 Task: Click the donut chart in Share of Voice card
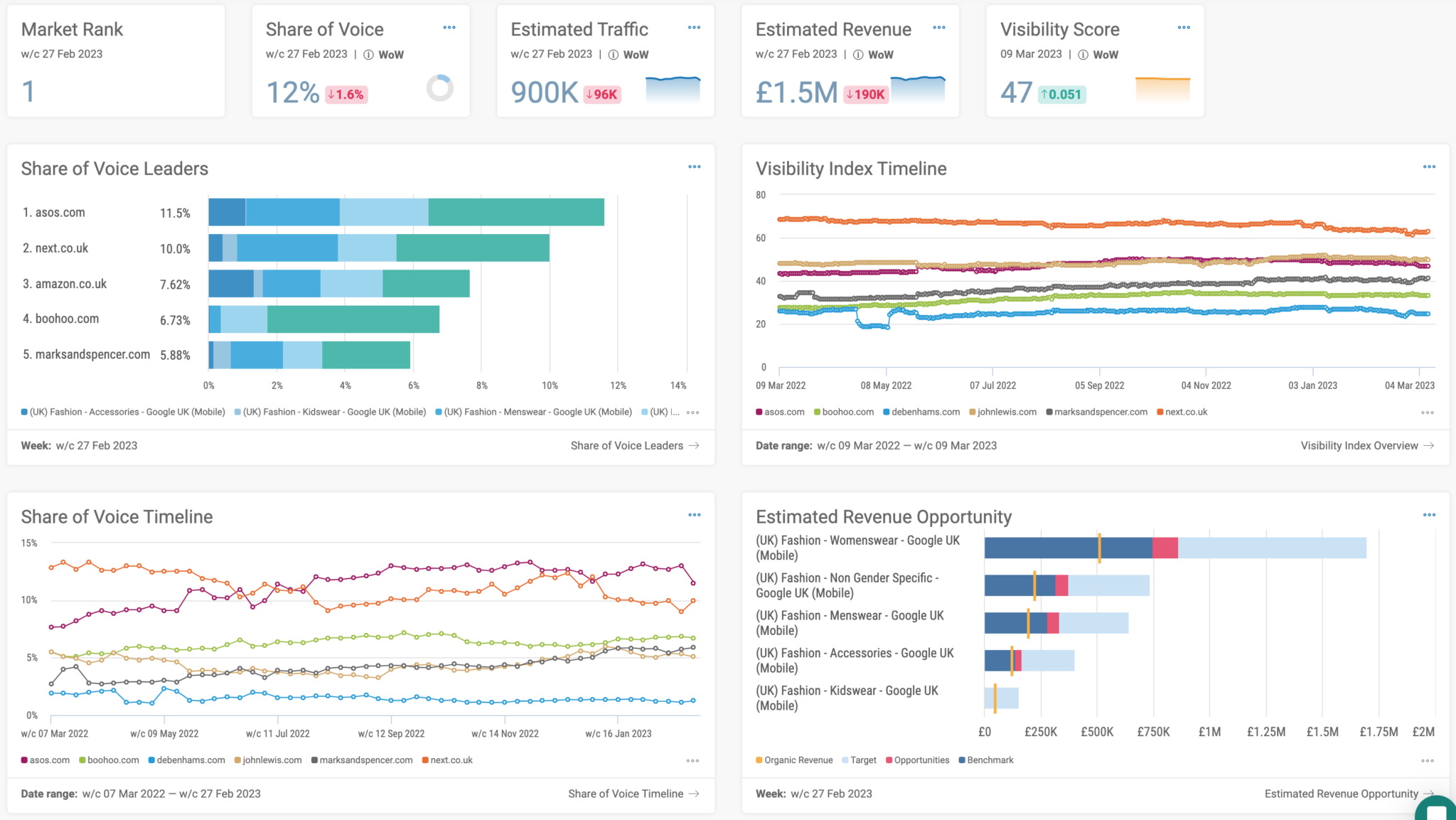(x=440, y=88)
